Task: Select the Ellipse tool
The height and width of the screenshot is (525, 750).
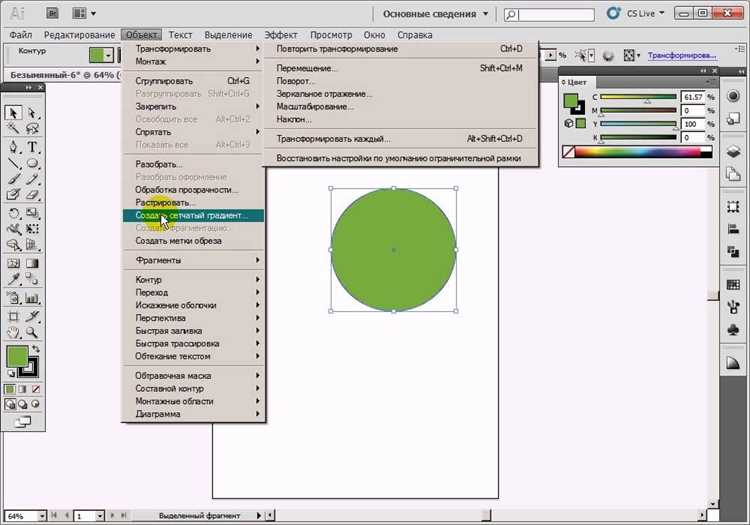Action: [32, 164]
